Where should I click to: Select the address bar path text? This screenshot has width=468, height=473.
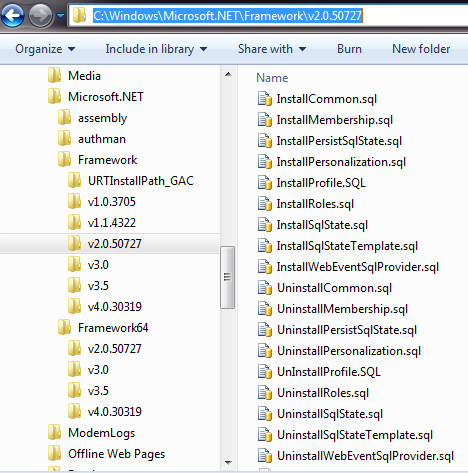(x=228, y=16)
